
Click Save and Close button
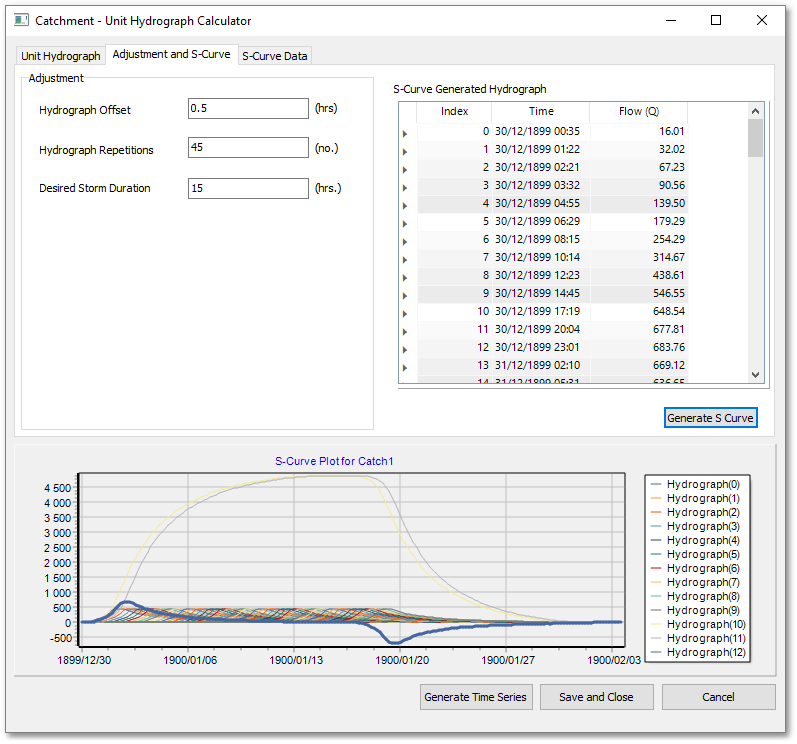596,697
